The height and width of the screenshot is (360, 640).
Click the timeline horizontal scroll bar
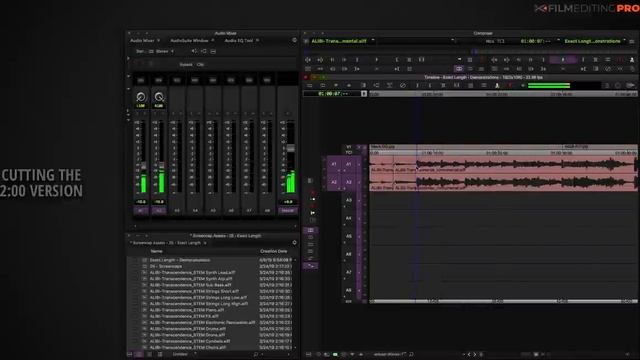click(503, 301)
